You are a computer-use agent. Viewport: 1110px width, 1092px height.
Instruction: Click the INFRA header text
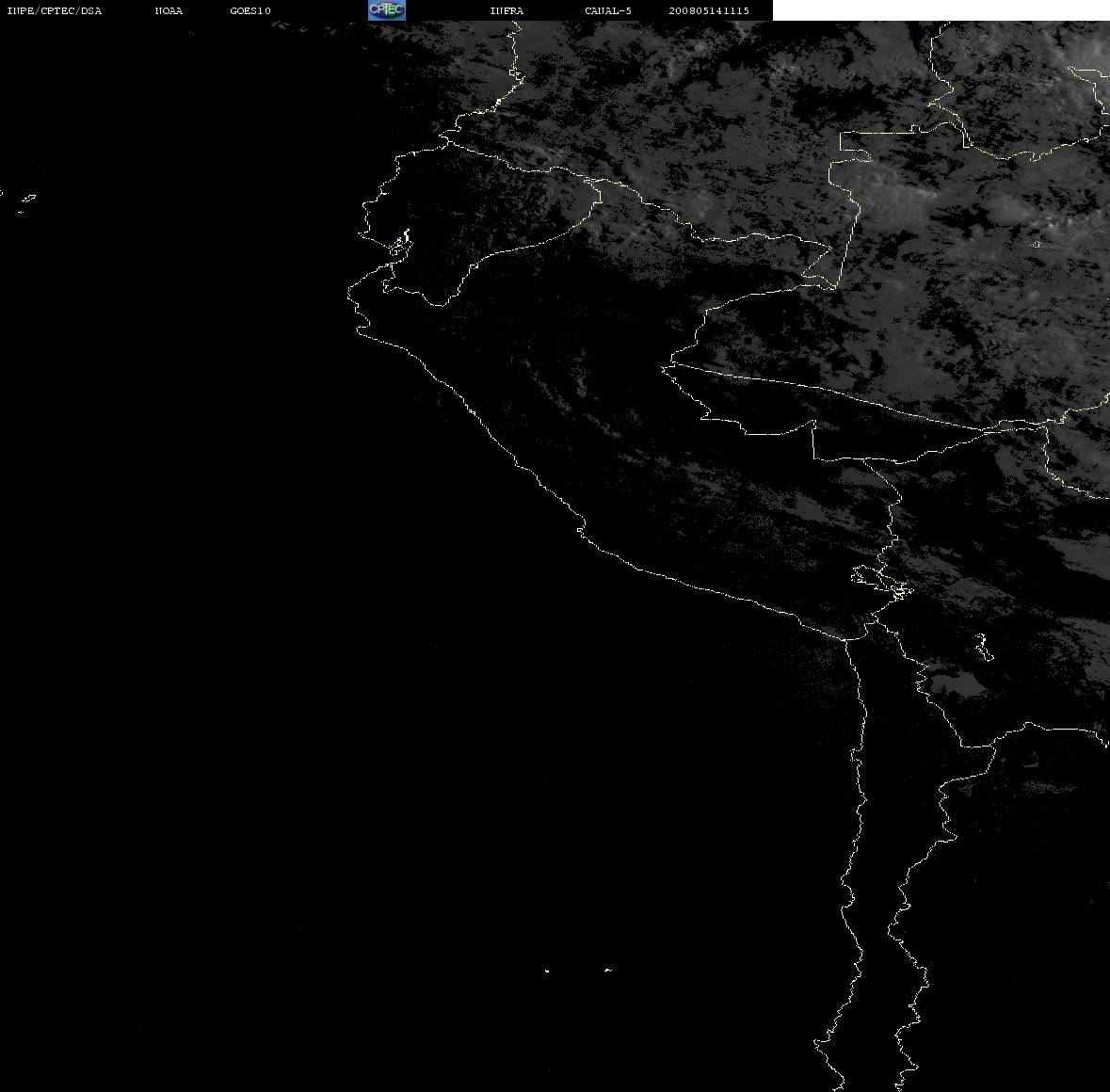click(507, 10)
